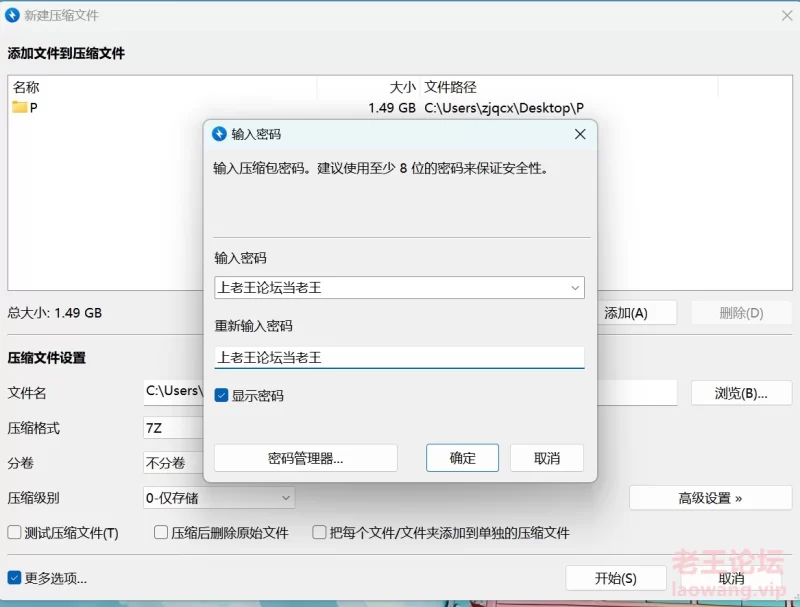The image size is (800, 607).
Task: Click the cancel button in password dialog
Action: click(x=546, y=458)
